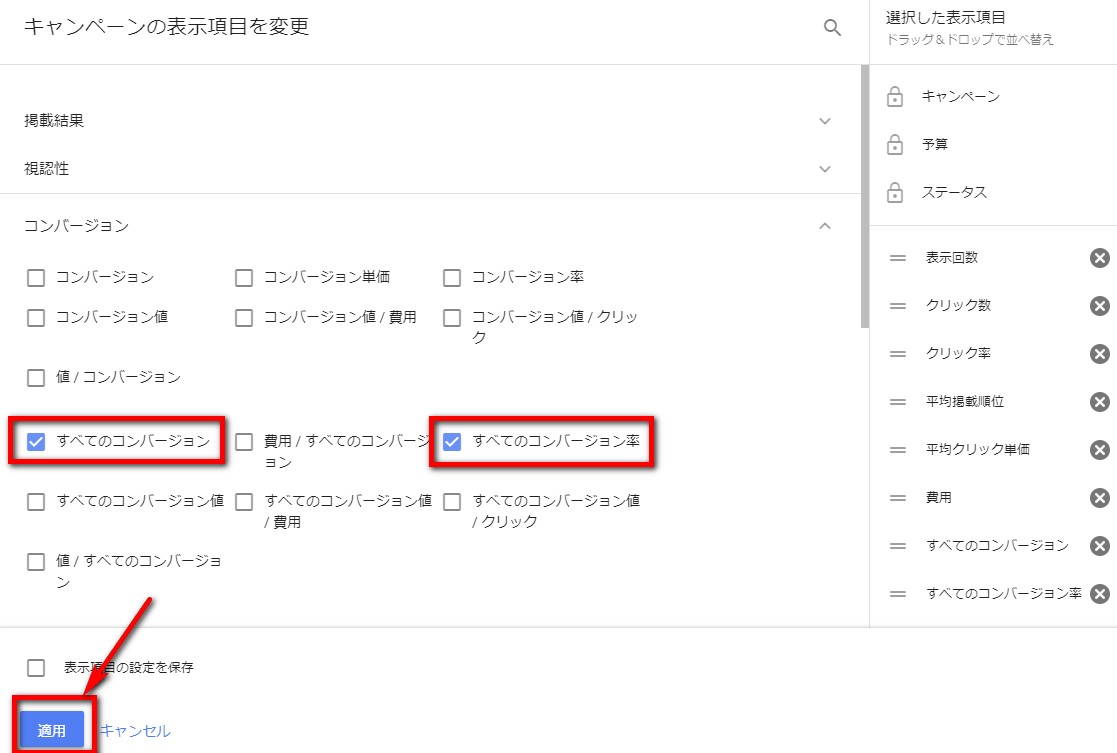This screenshot has height=753, width=1117.
Task: Check 表示項目の設定を保存 checkbox
Action: coord(36,668)
